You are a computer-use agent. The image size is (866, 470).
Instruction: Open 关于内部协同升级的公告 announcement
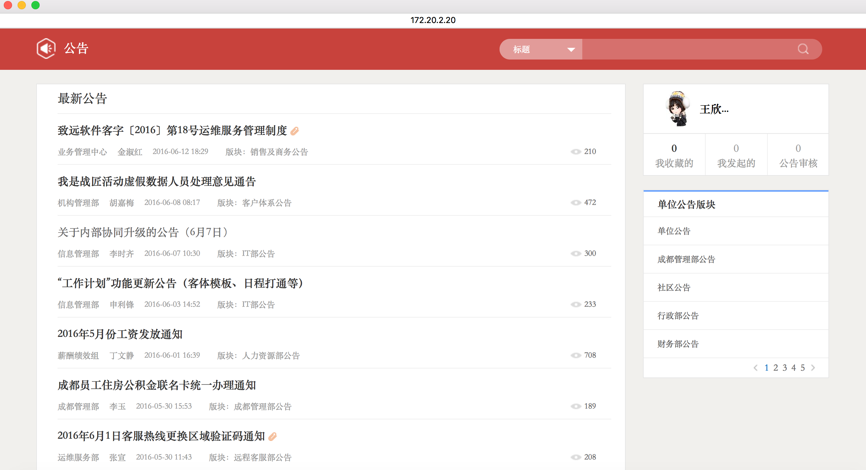(143, 232)
